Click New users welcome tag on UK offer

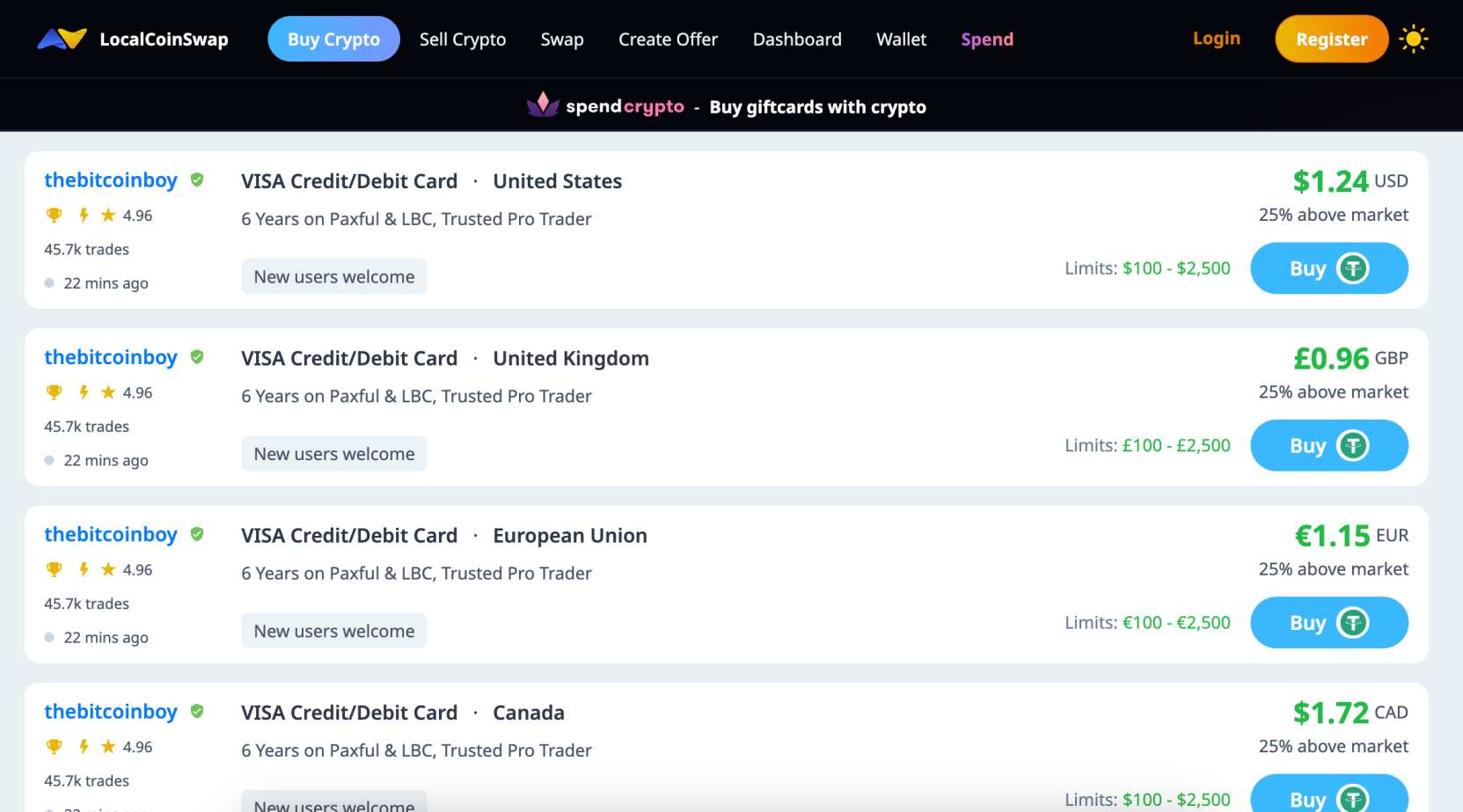333,454
